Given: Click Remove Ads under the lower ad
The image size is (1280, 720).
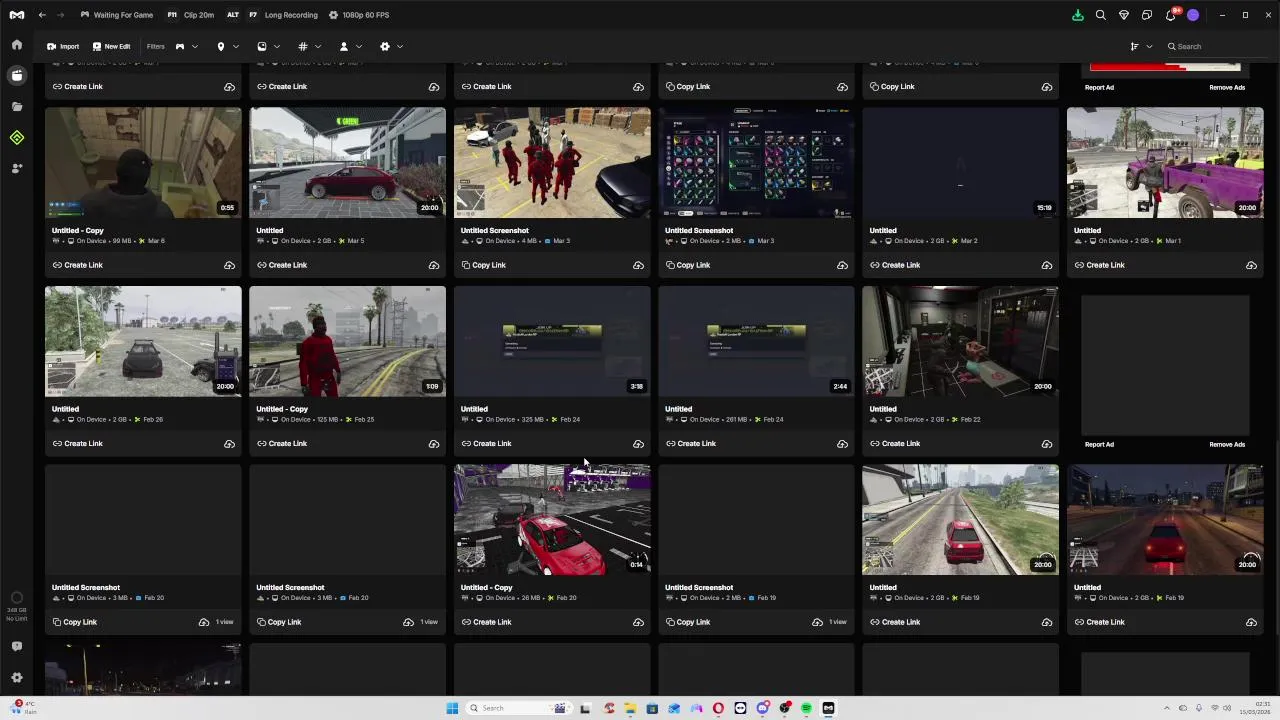Looking at the screenshot, I should (1227, 444).
